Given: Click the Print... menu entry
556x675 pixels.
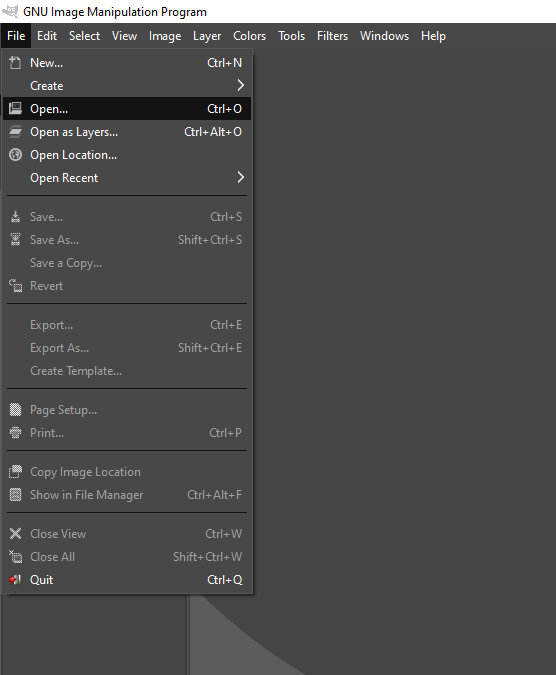Looking at the screenshot, I should 127,433.
